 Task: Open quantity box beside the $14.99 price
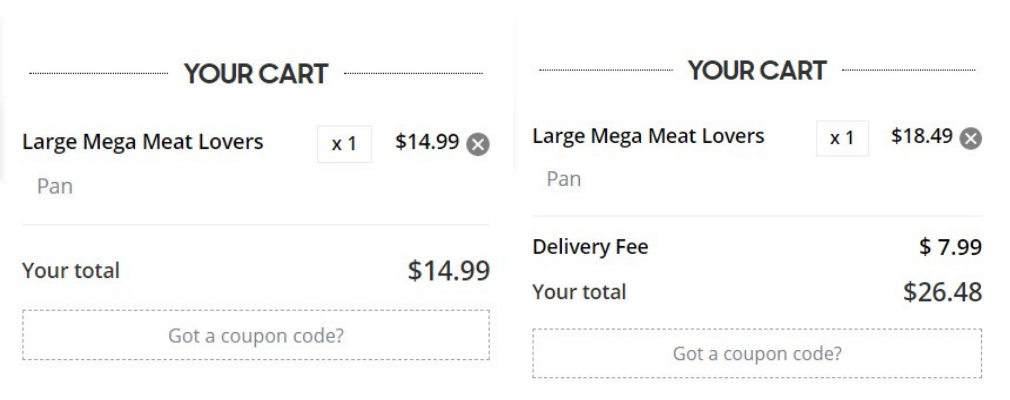click(x=344, y=144)
